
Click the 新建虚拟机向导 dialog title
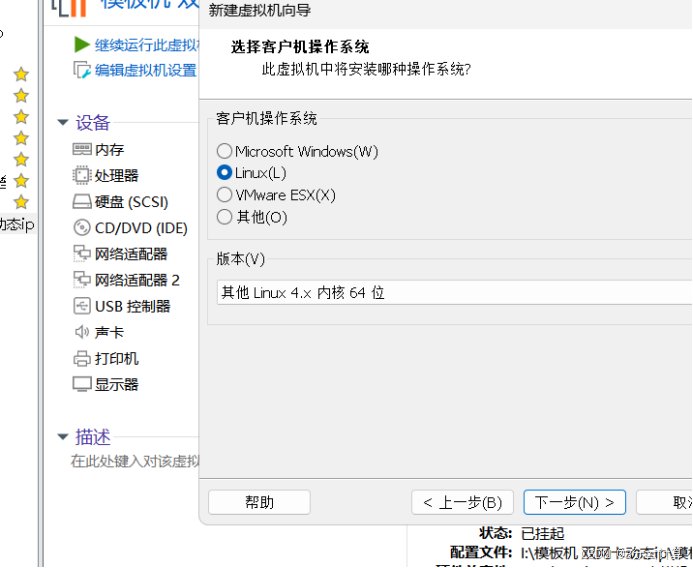point(259,10)
